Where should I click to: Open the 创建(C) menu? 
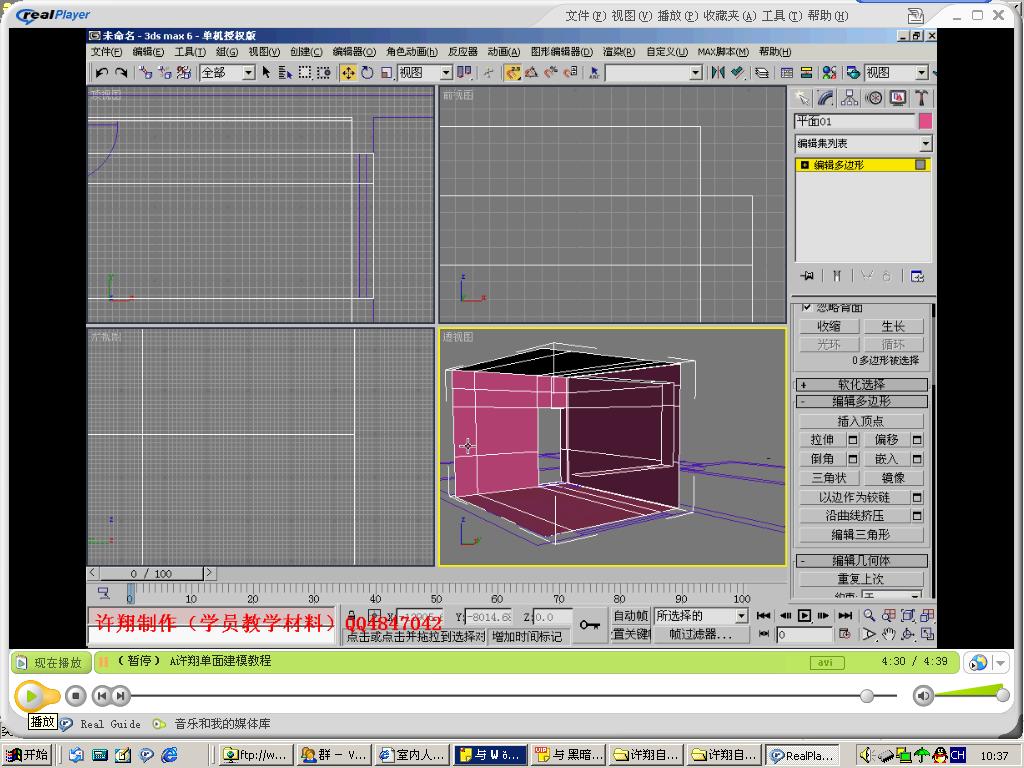coord(306,52)
